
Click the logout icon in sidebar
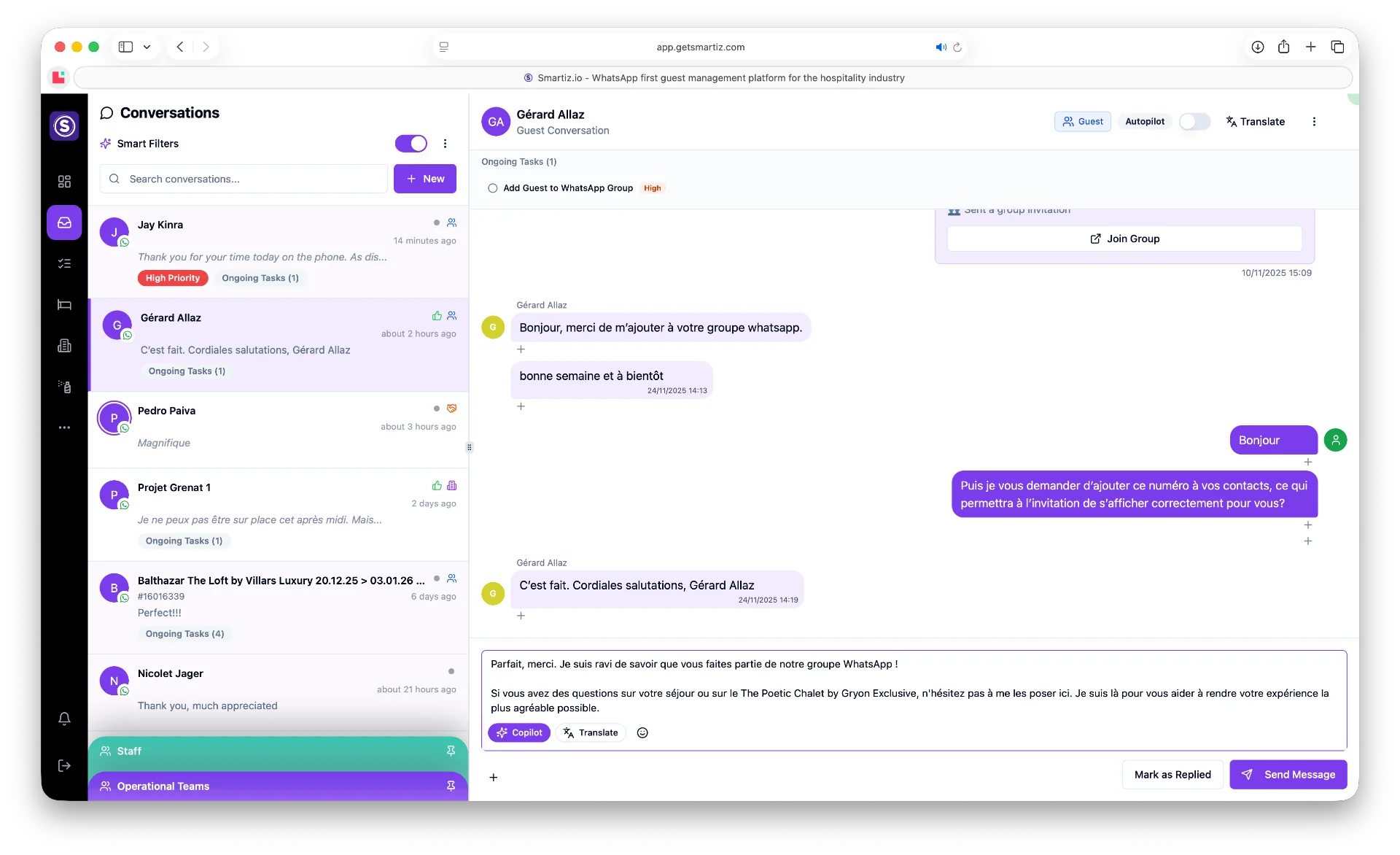tap(64, 765)
